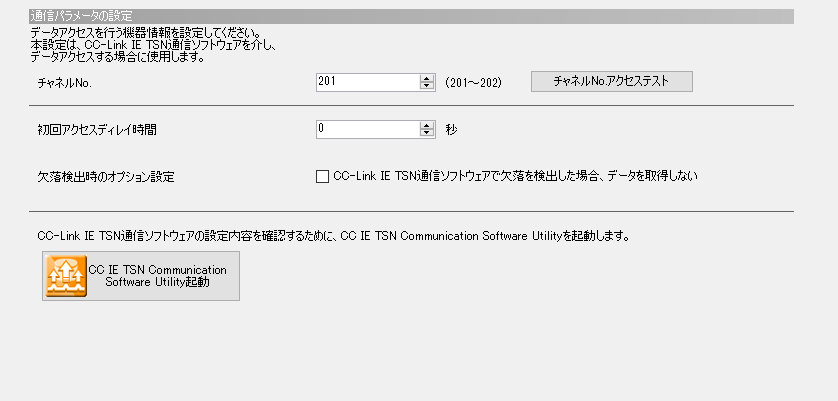Increment 初回アクセスディレイ時間 using the up arrow

click(x=427, y=125)
